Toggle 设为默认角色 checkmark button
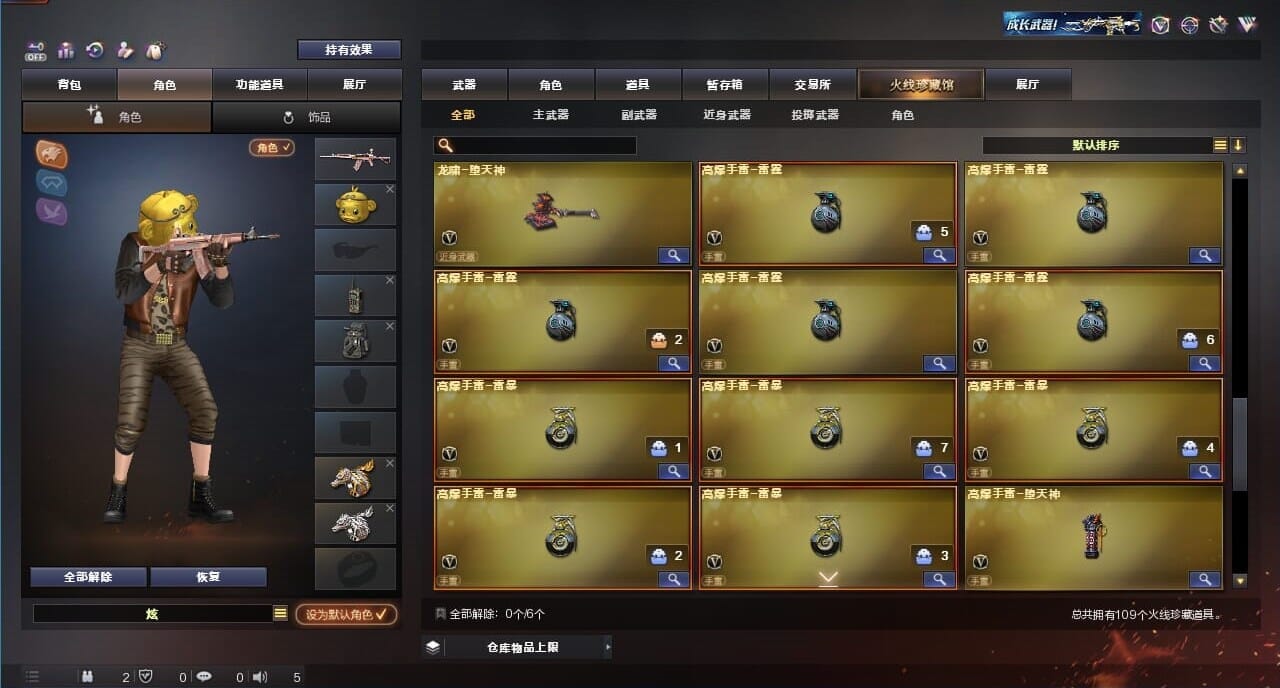Screen dimensions: 1280x688 coord(346,614)
